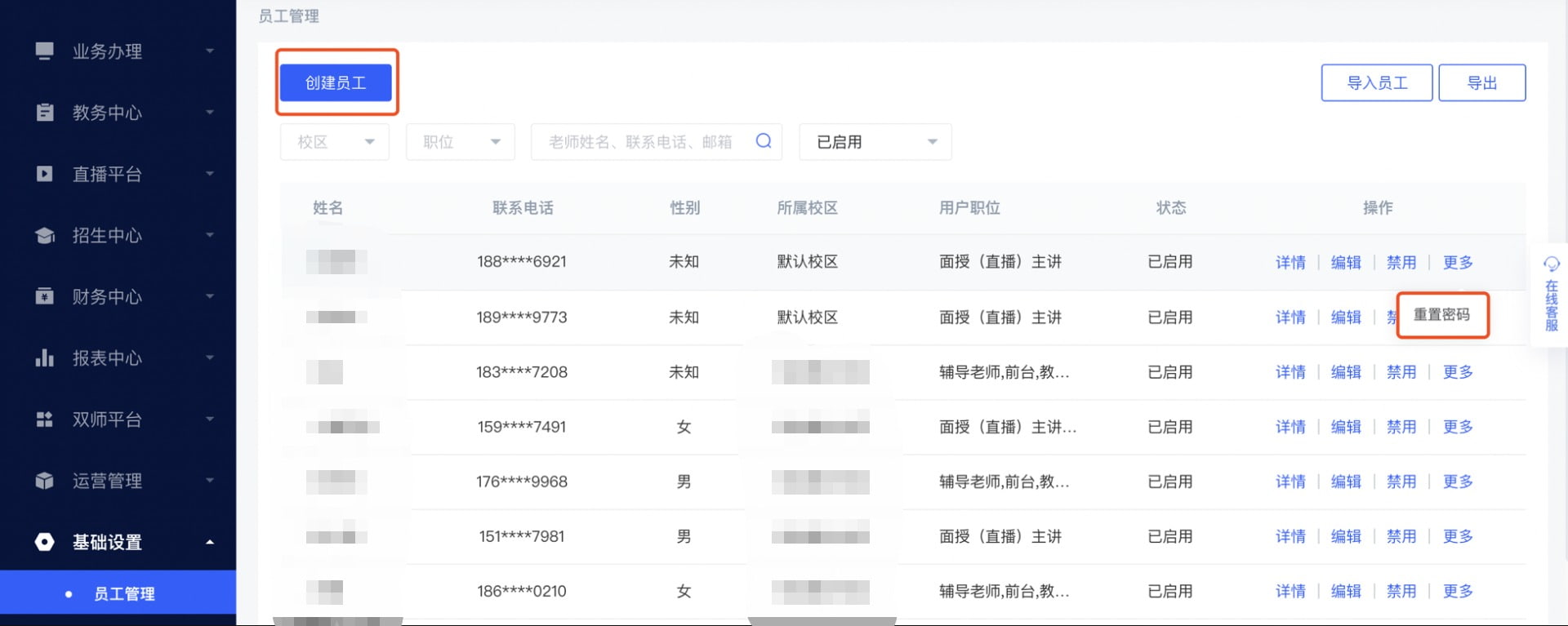Expand the 教务中心 menu arrow
Image resolution: width=1568 pixels, height=626 pixels.
coord(210,113)
